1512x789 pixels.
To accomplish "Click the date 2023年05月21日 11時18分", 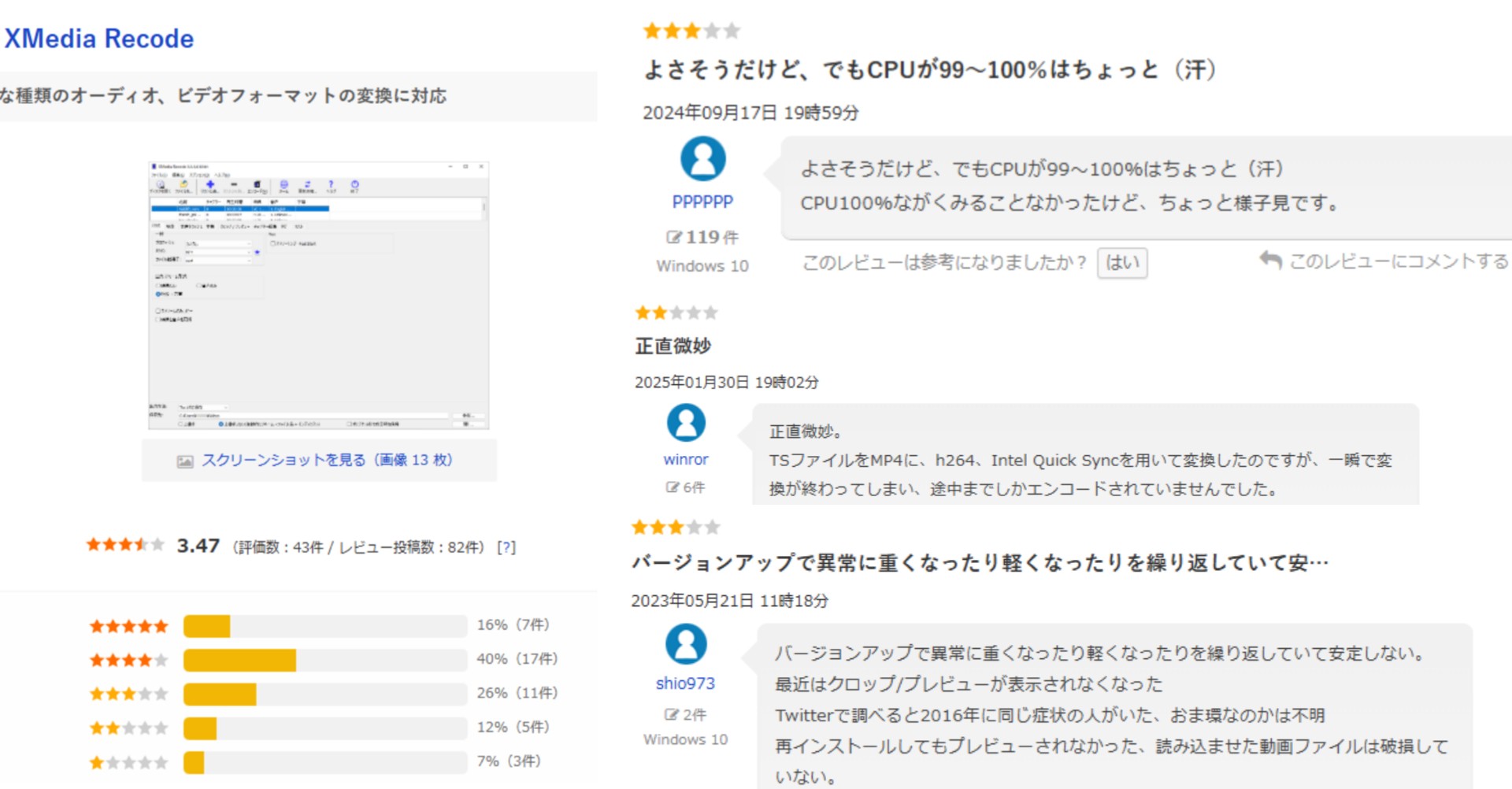I will tap(730, 601).
